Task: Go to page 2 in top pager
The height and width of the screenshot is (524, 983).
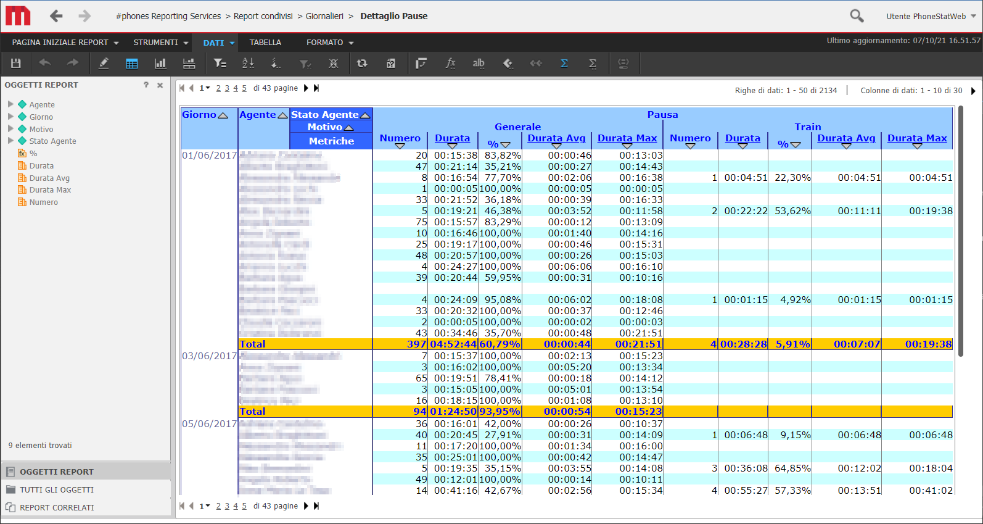Action: pyautogui.click(x=219, y=88)
